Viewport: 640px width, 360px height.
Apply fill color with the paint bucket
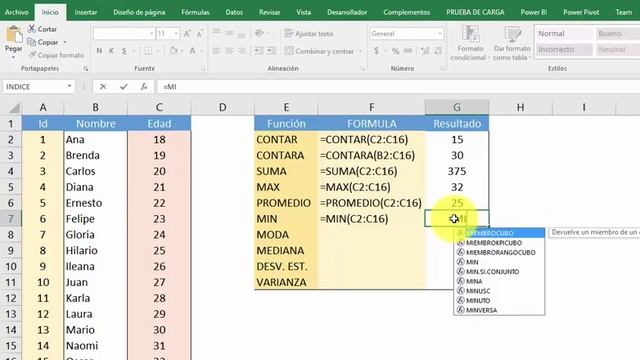(x=173, y=51)
